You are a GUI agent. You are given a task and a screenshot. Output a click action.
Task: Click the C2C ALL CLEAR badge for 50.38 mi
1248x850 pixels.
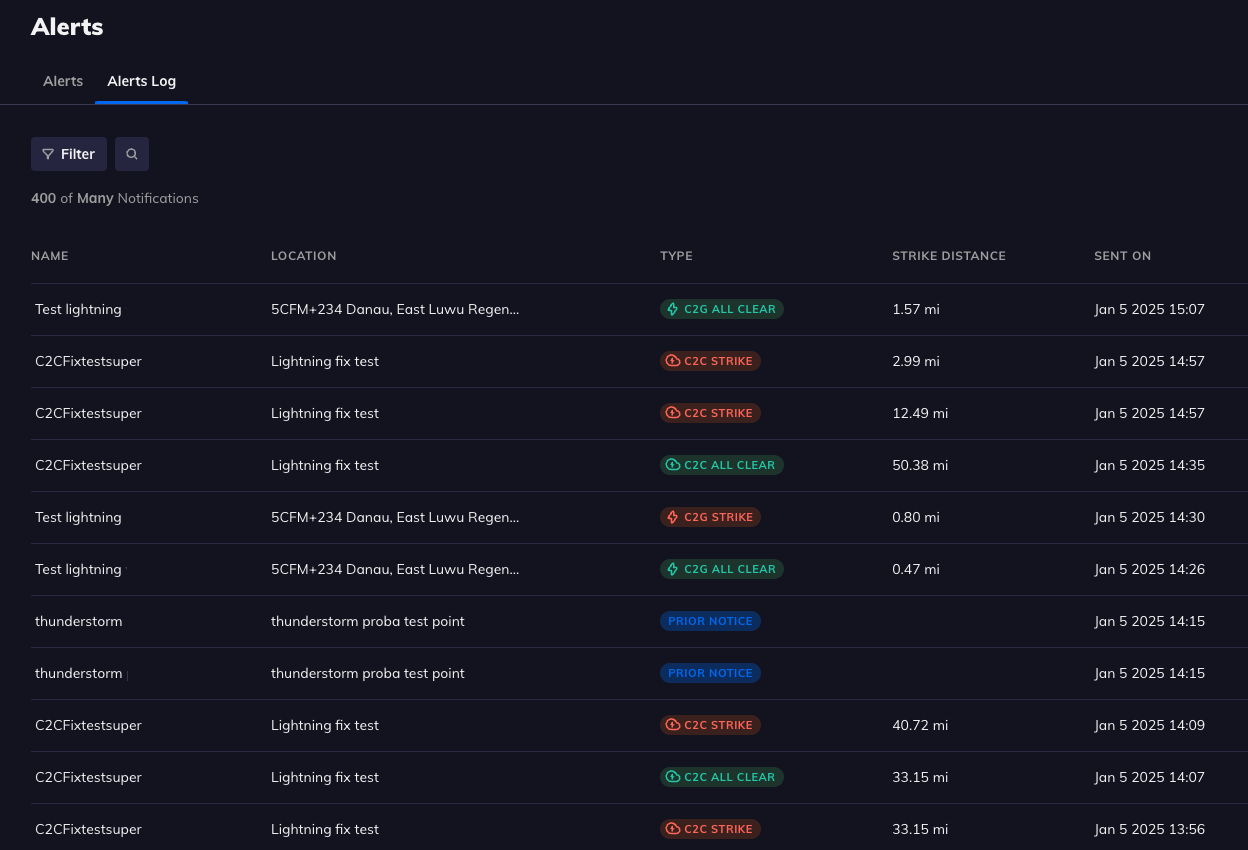click(722, 465)
